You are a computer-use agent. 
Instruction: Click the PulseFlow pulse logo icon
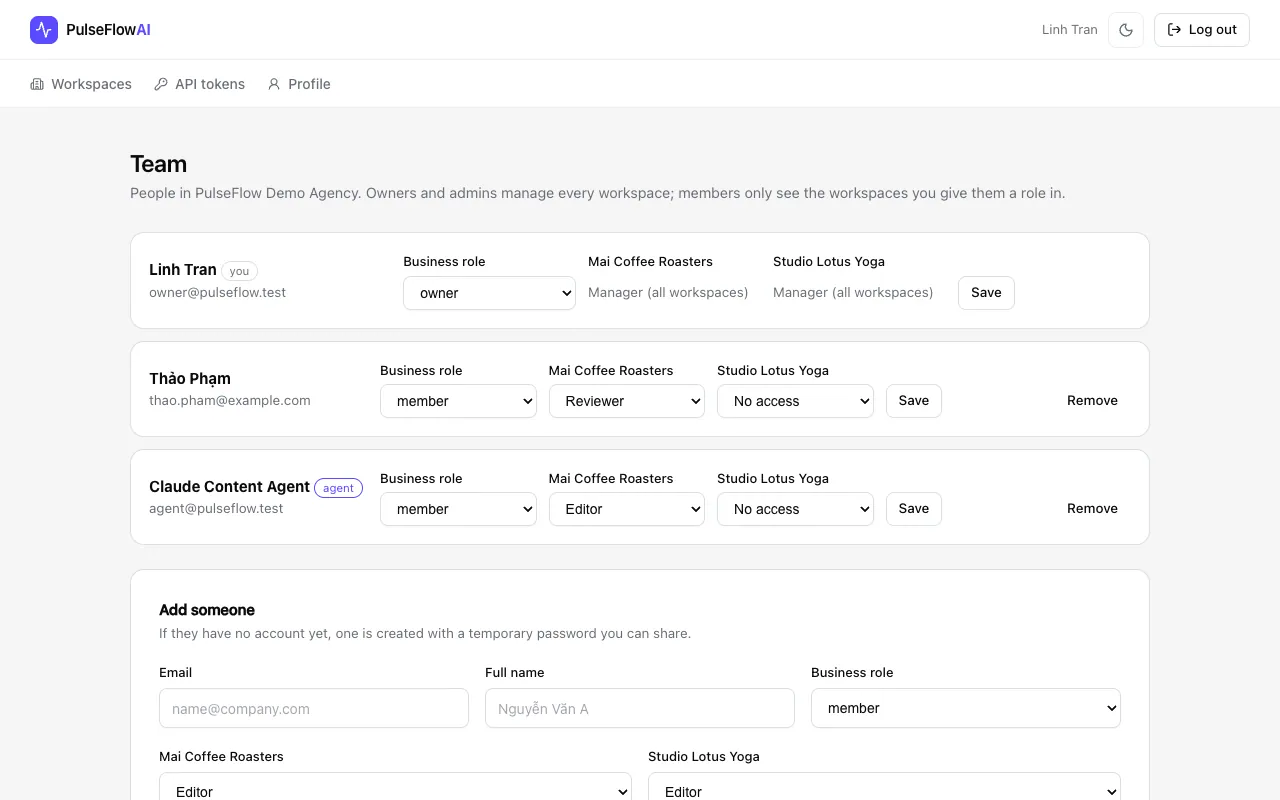point(44,30)
